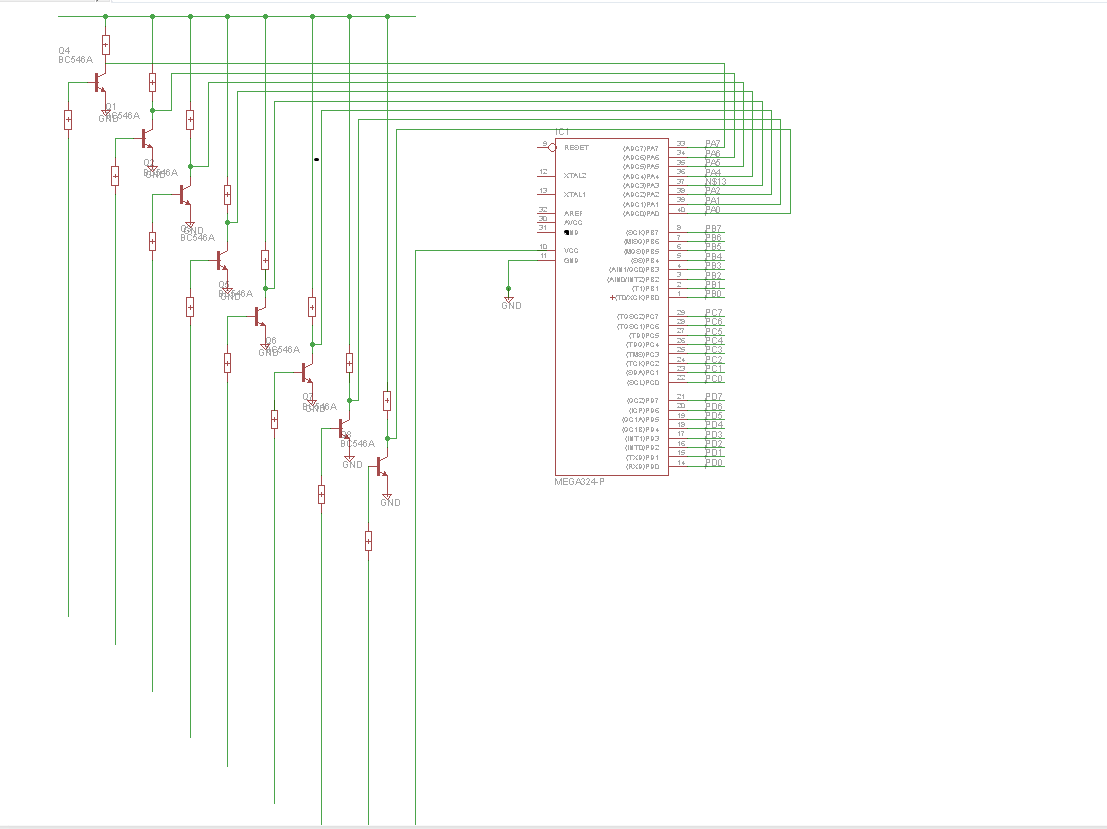
Task: Click the PB5 net label
Action: point(714,247)
